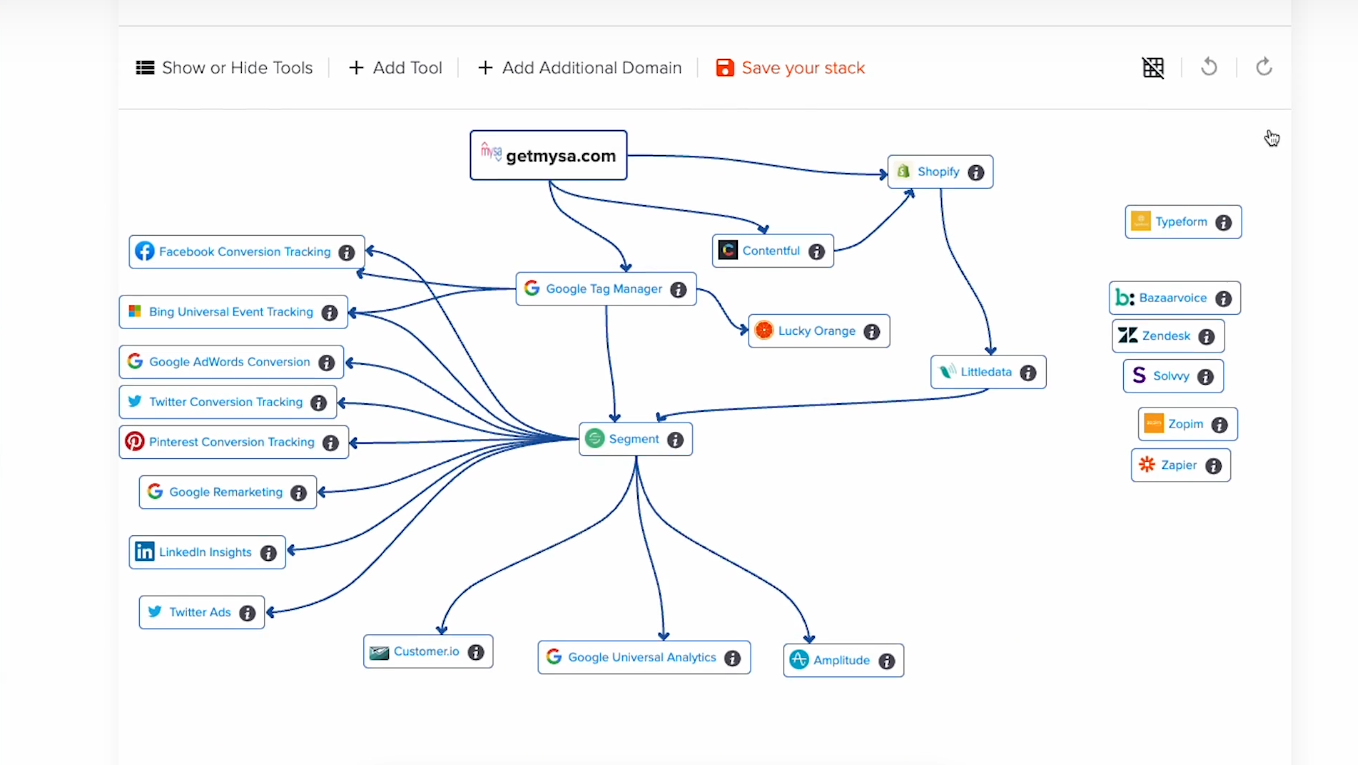Click the Shopify node label
Image resolution: width=1358 pixels, height=765 pixels.
click(x=938, y=172)
